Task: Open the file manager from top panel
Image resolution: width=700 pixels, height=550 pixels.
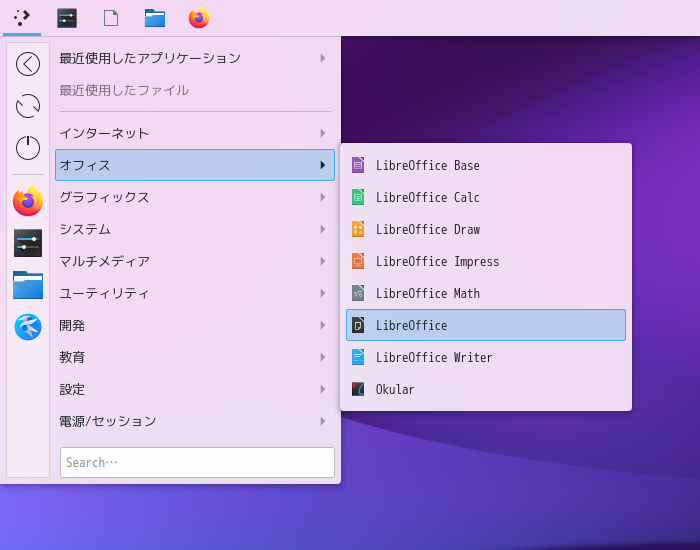Action: (x=155, y=18)
